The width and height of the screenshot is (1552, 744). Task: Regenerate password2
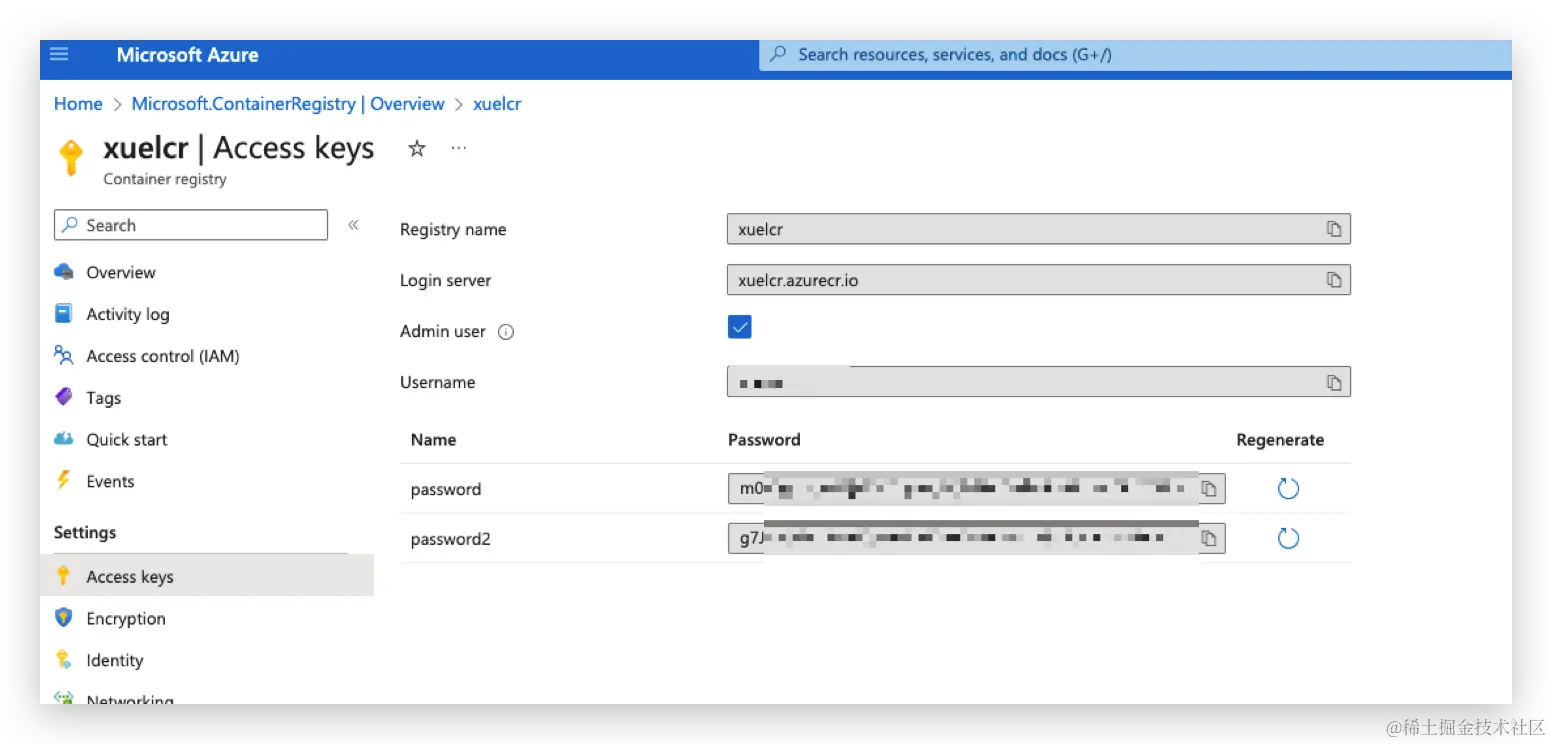(x=1288, y=539)
